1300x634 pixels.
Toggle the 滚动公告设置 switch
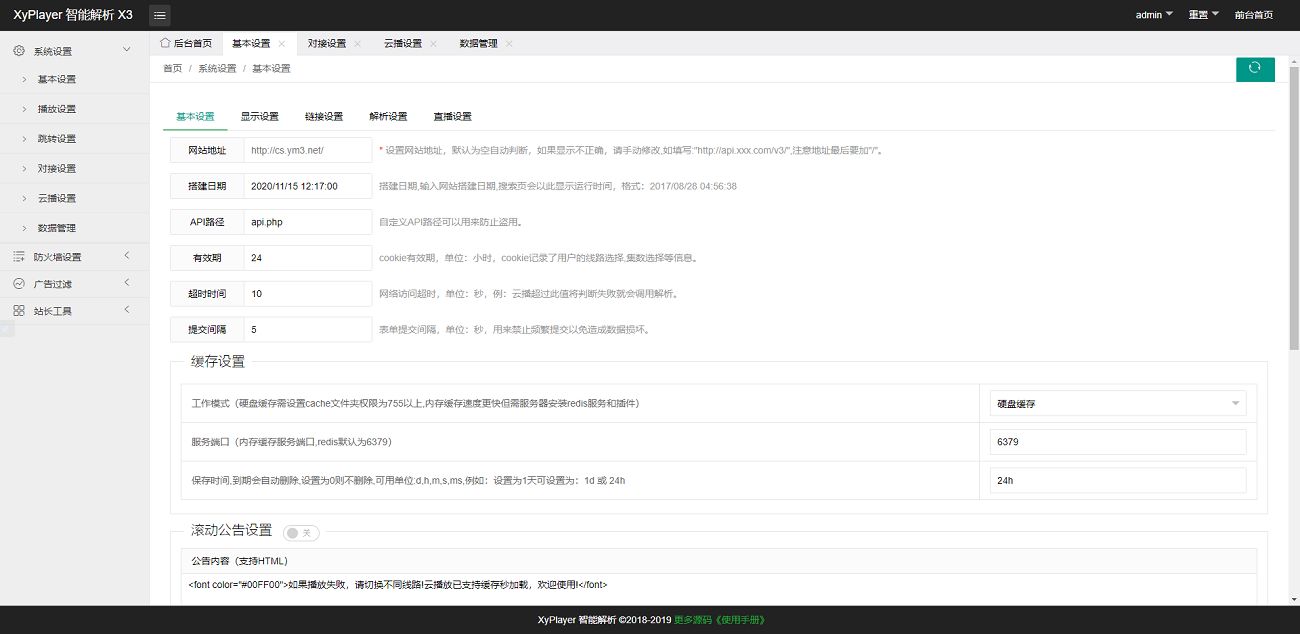pos(301,533)
